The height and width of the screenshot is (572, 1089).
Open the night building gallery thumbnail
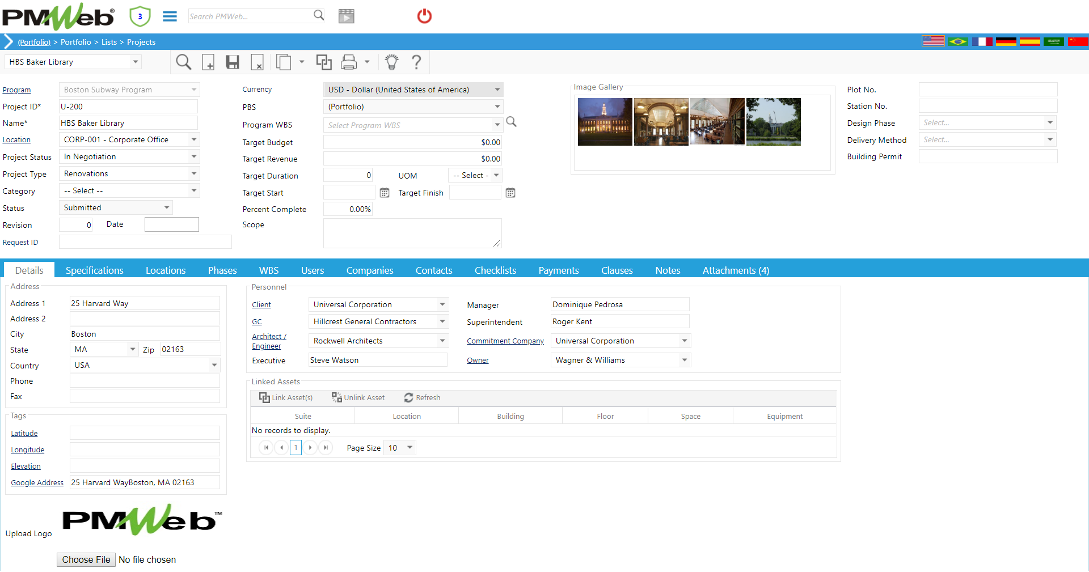click(x=605, y=121)
